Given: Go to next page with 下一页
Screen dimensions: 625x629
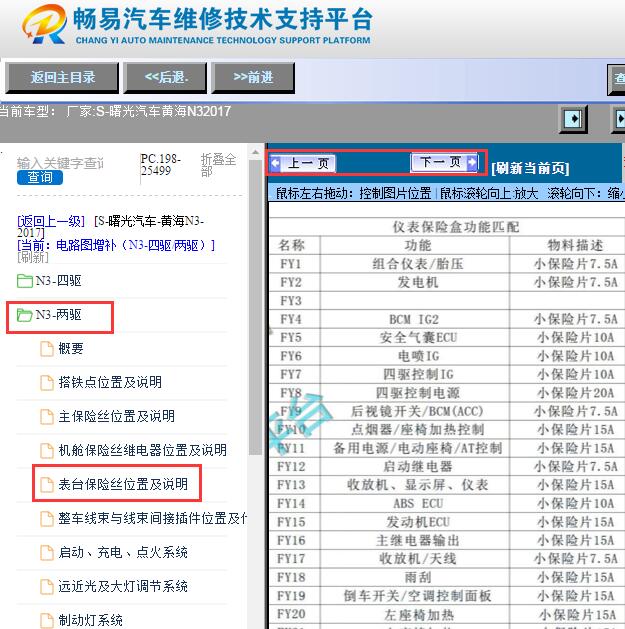Looking at the screenshot, I should coord(444,162).
